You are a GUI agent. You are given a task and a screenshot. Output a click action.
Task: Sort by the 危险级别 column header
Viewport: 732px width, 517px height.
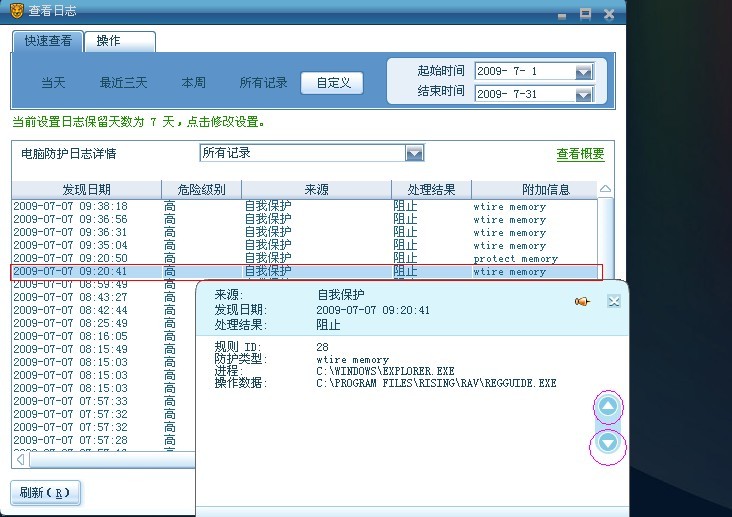coord(201,190)
